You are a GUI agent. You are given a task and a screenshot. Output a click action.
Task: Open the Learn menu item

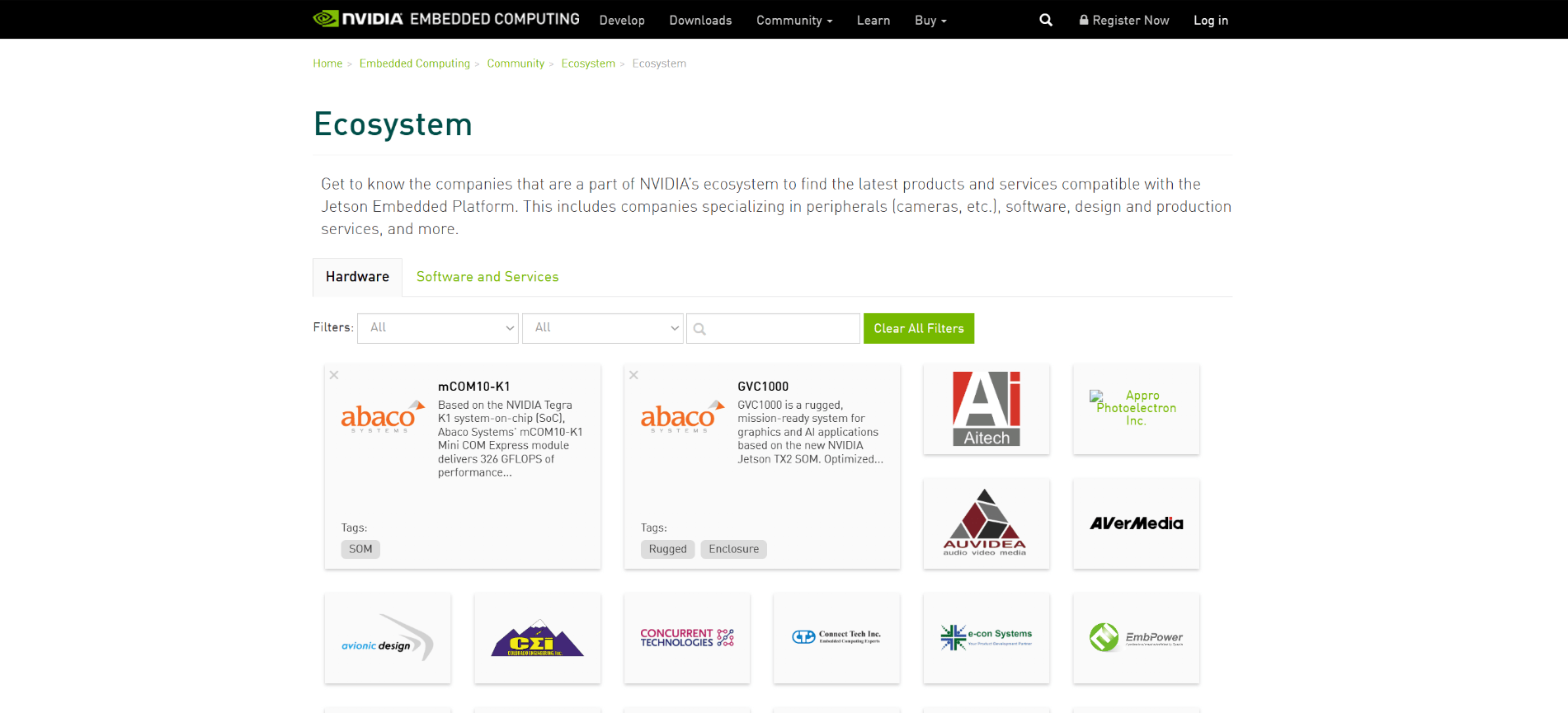873,20
